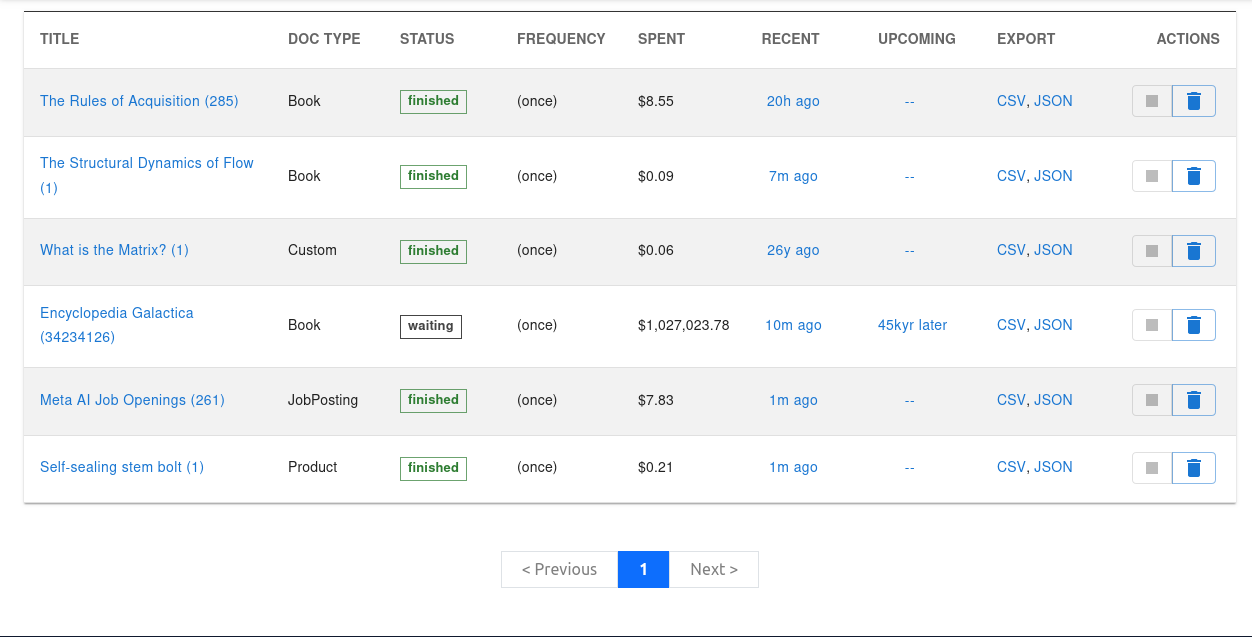1252x637 pixels.
Task: Select page 1 in the pagination
Action: (643, 569)
